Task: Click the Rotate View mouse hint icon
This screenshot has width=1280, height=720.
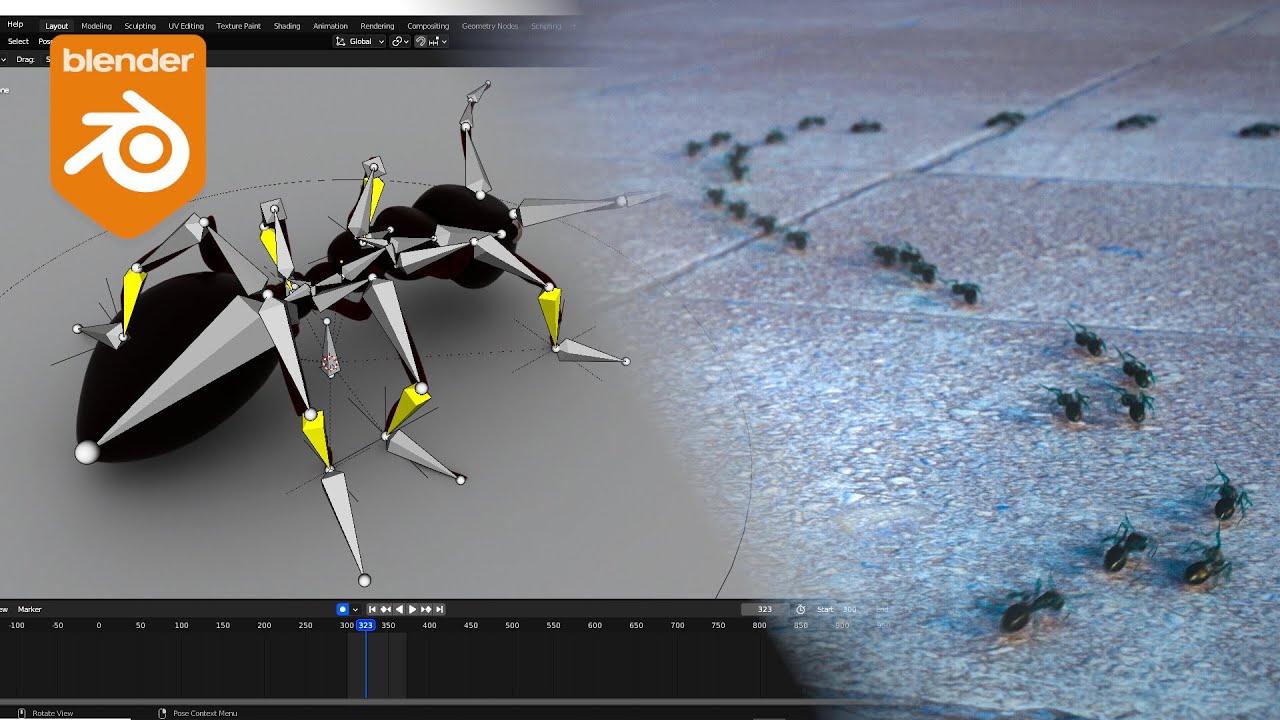Action: [x=21, y=713]
